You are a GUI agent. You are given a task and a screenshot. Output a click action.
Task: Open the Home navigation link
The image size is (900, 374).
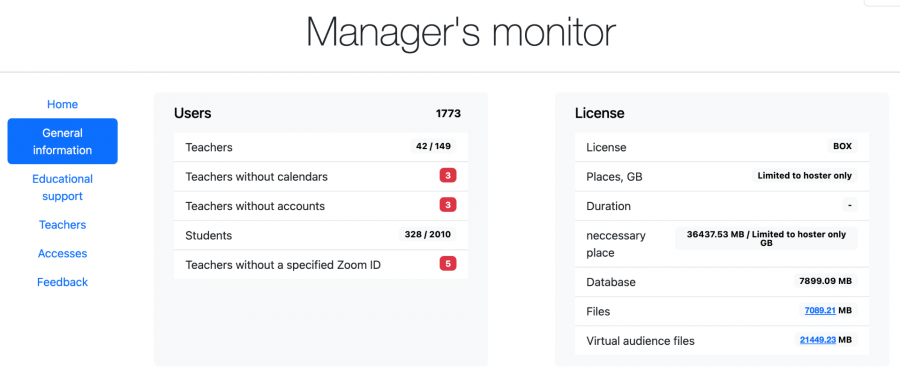tap(63, 104)
